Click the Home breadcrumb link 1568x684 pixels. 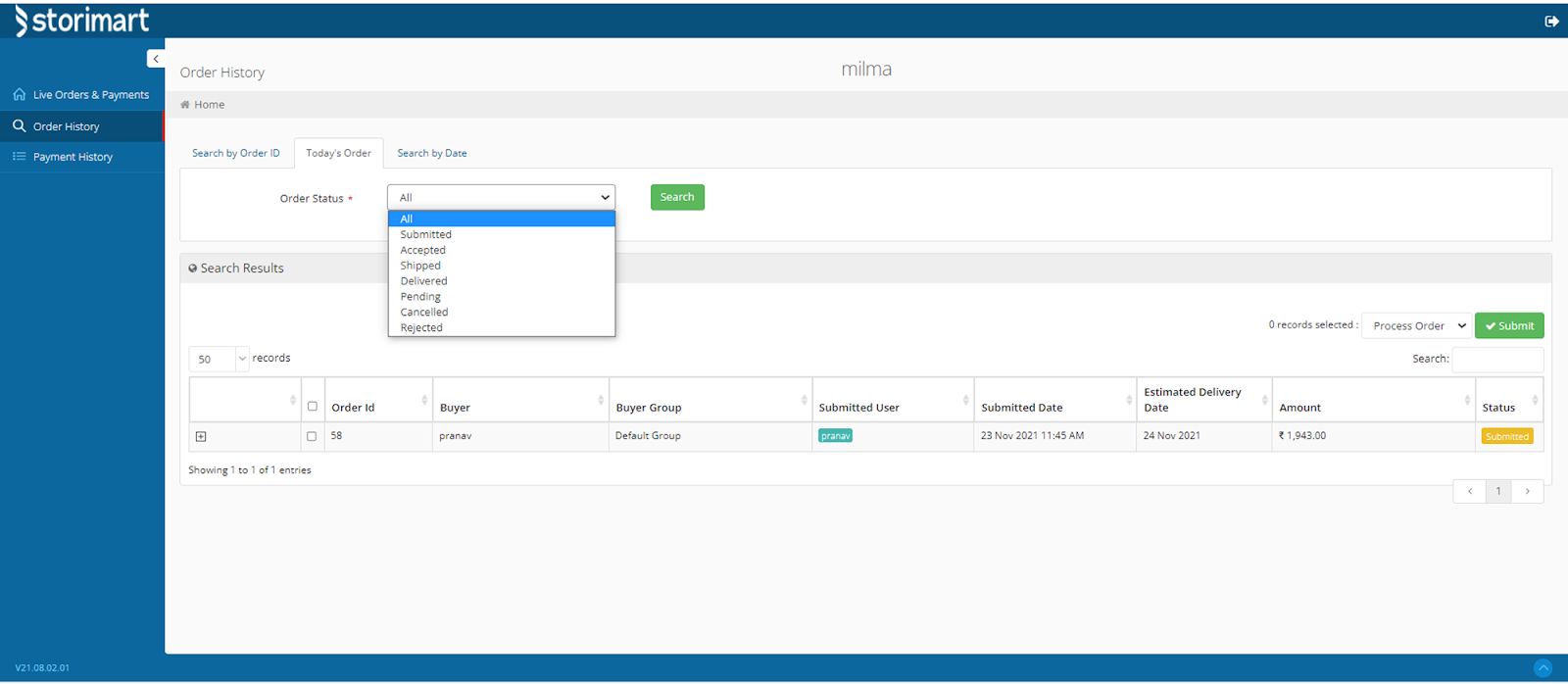[x=209, y=105]
